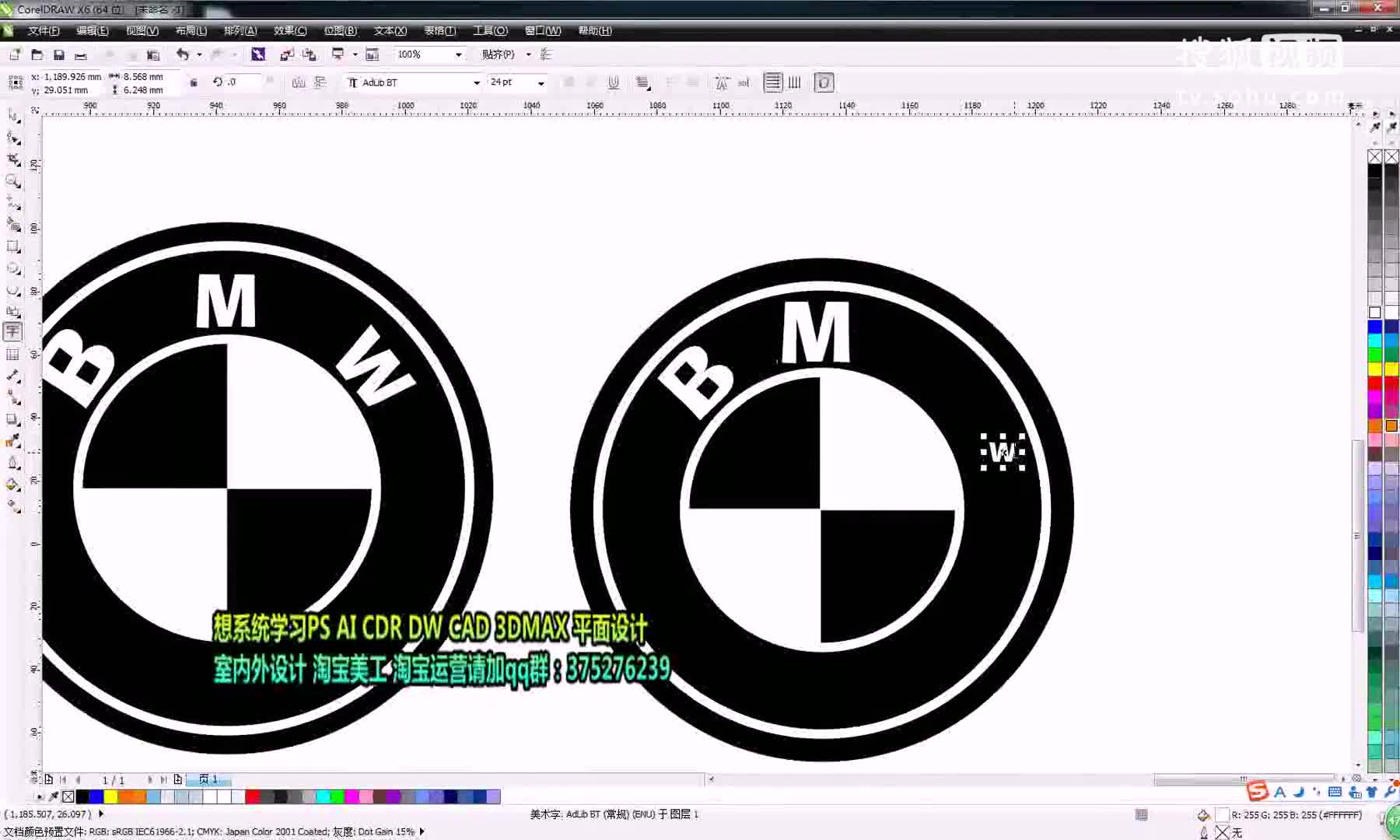Open the 效果(C) menu
The image size is (1400, 840).
[290, 31]
